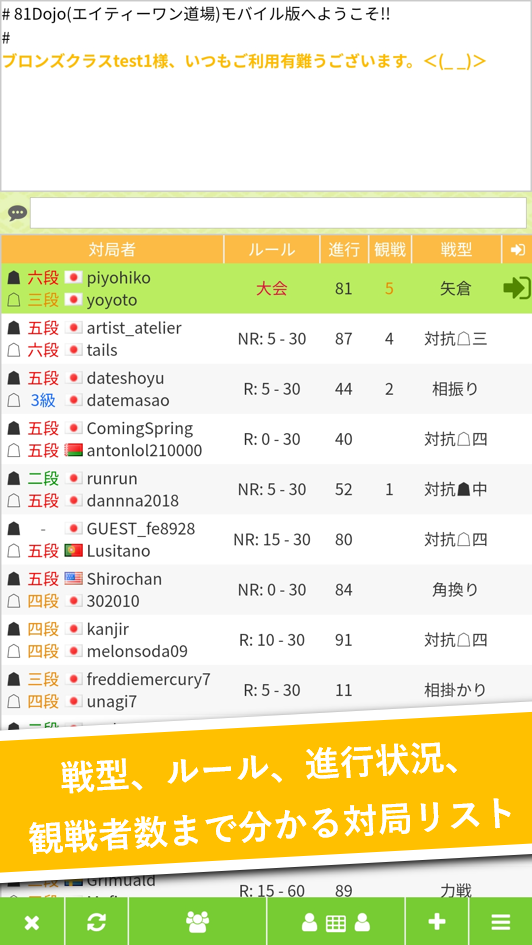Click rule NR: 15 - 30 cell

[272, 539]
